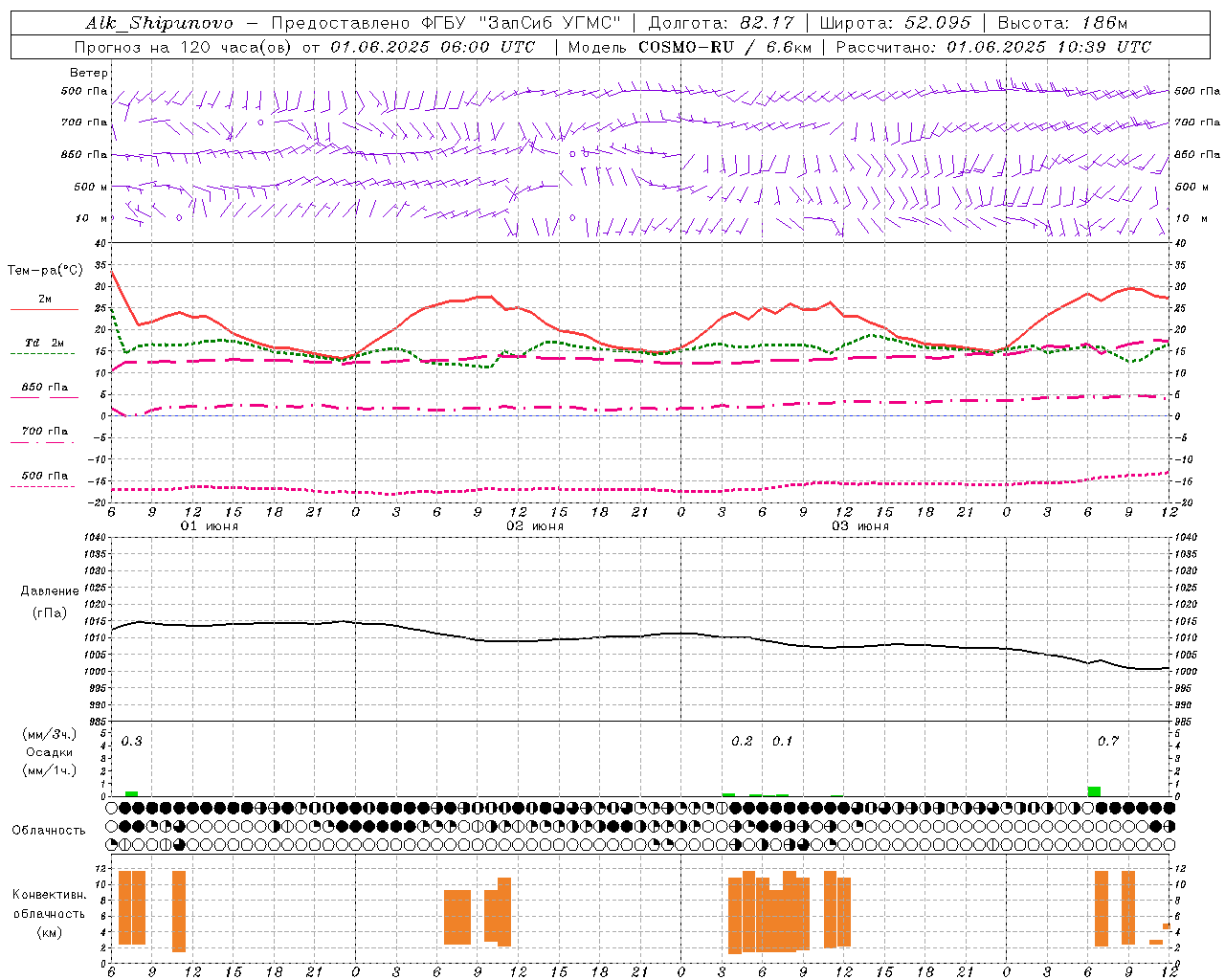1225x980 pixels.
Task: Click the Широта: 52.095 header field
Action: click(x=896, y=23)
